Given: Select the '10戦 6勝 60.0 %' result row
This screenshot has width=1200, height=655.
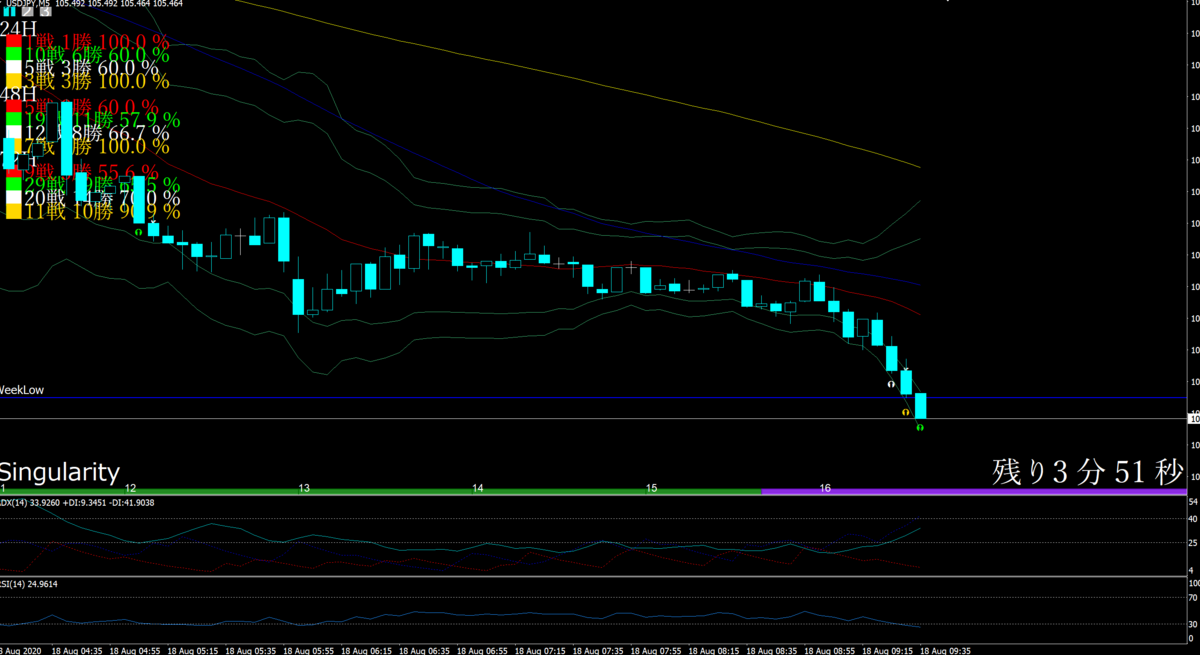Looking at the screenshot, I should (x=97, y=56).
